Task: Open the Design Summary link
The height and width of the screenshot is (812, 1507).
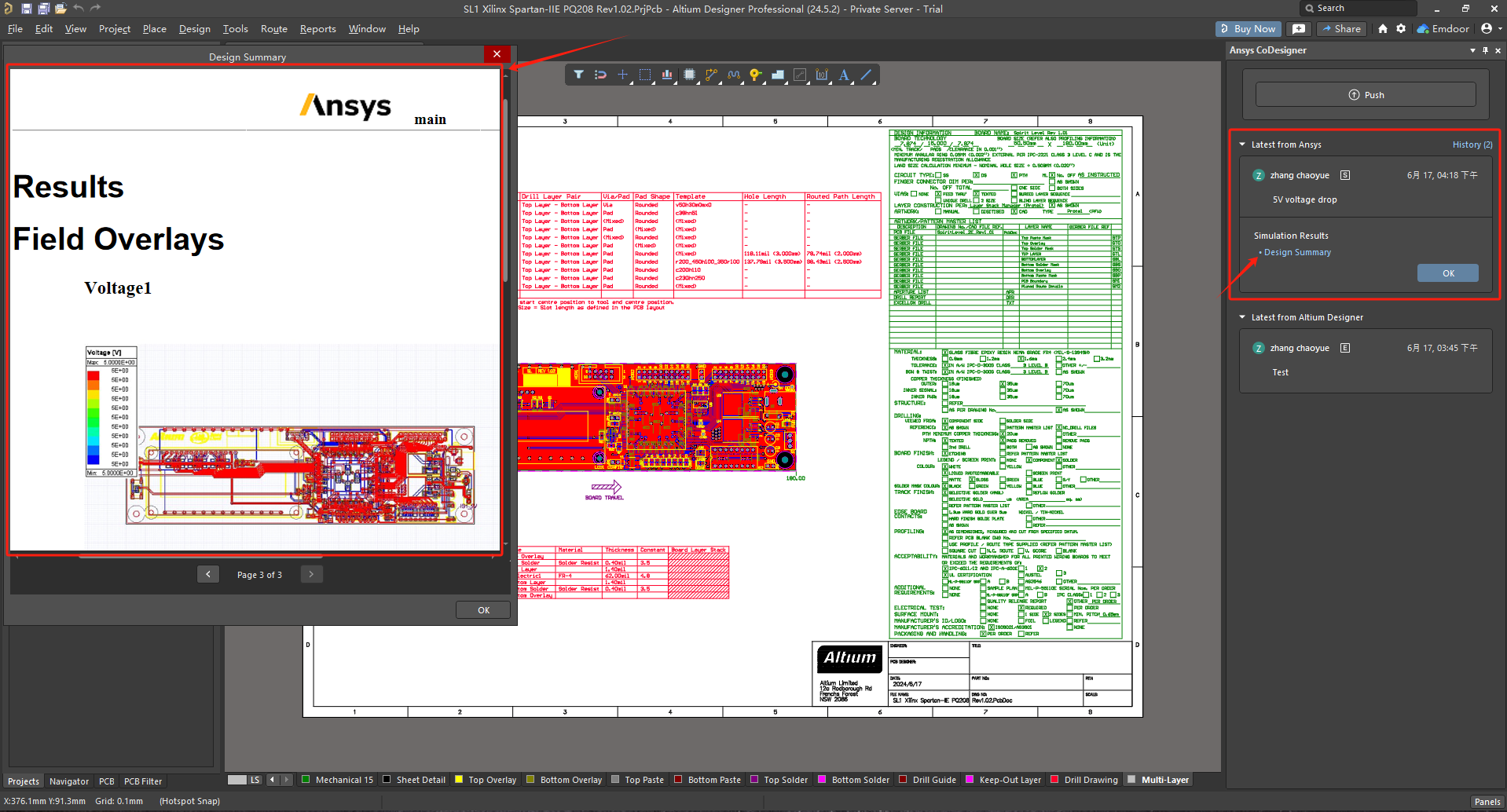Action: (x=1297, y=253)
